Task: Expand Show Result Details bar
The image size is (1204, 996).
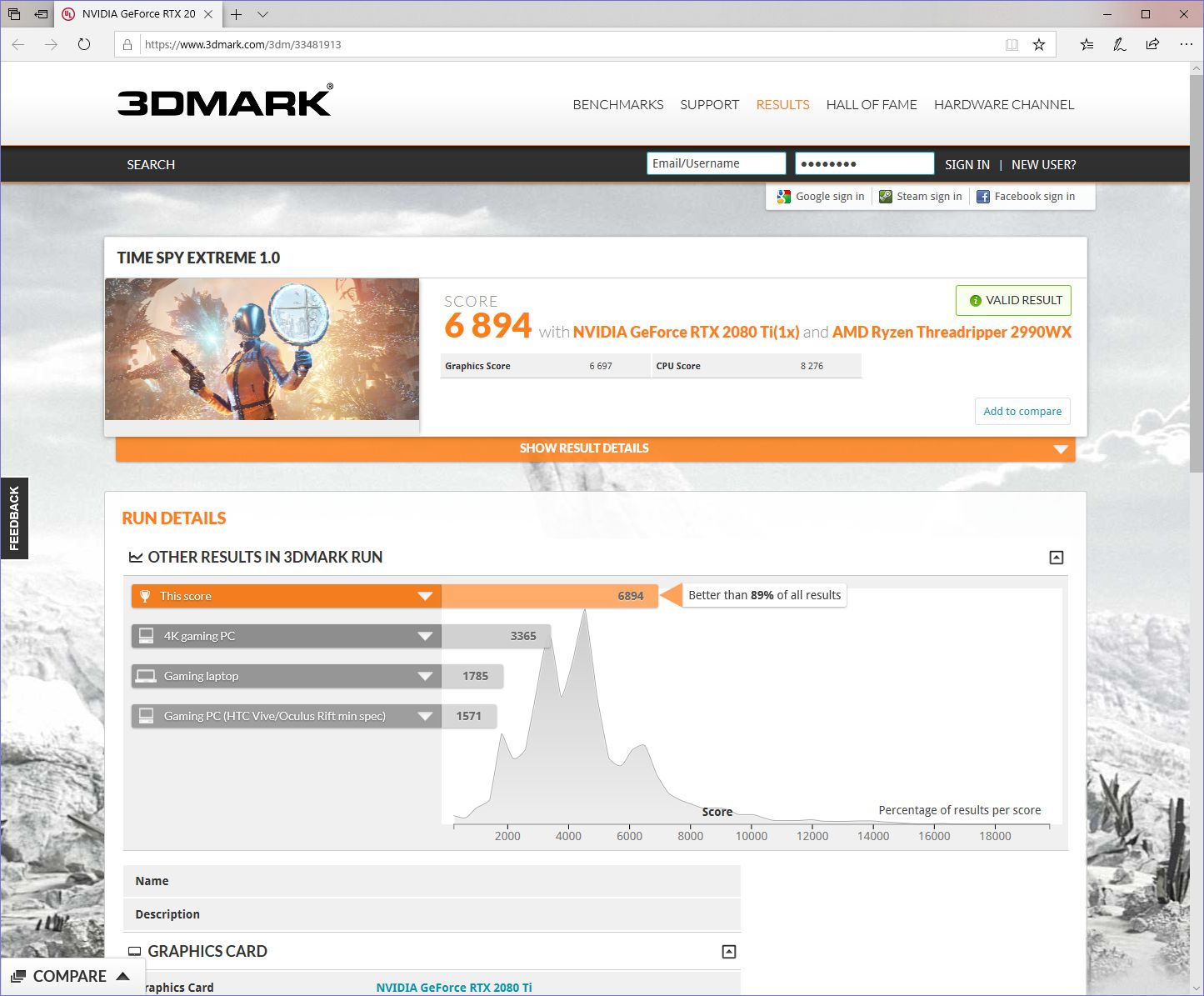Action: 596,448
